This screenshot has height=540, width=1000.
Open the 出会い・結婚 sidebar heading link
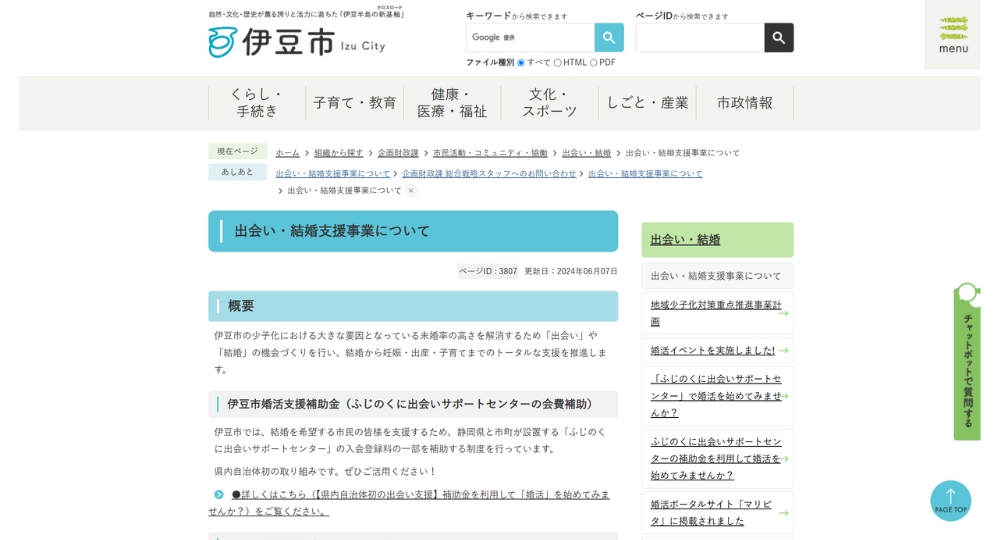tap(685, 240)
